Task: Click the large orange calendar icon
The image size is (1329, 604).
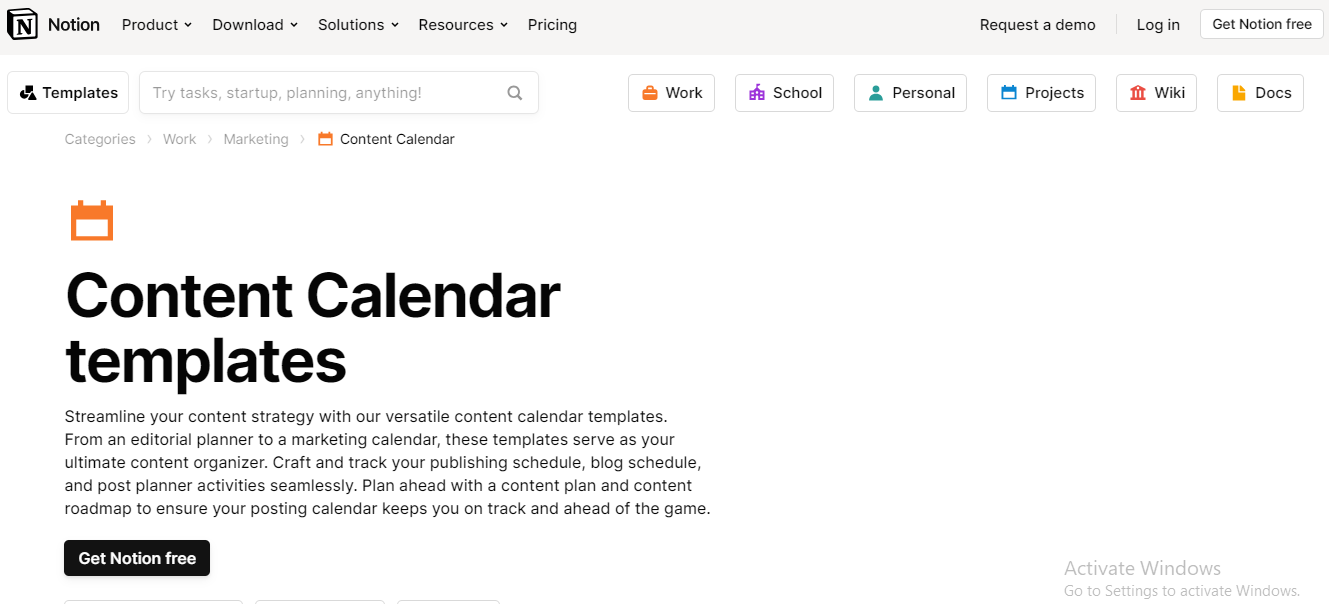Action: tap(92, 221)
